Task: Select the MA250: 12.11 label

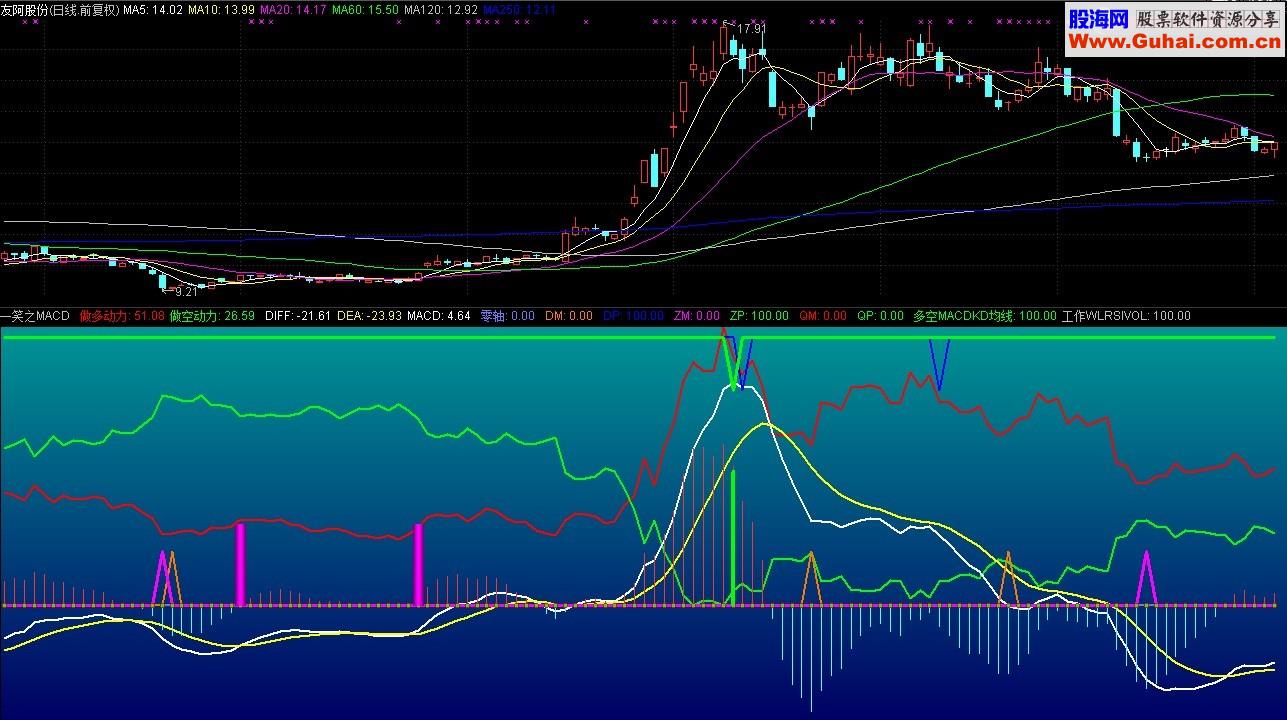Action: click(x=518, y=9)
